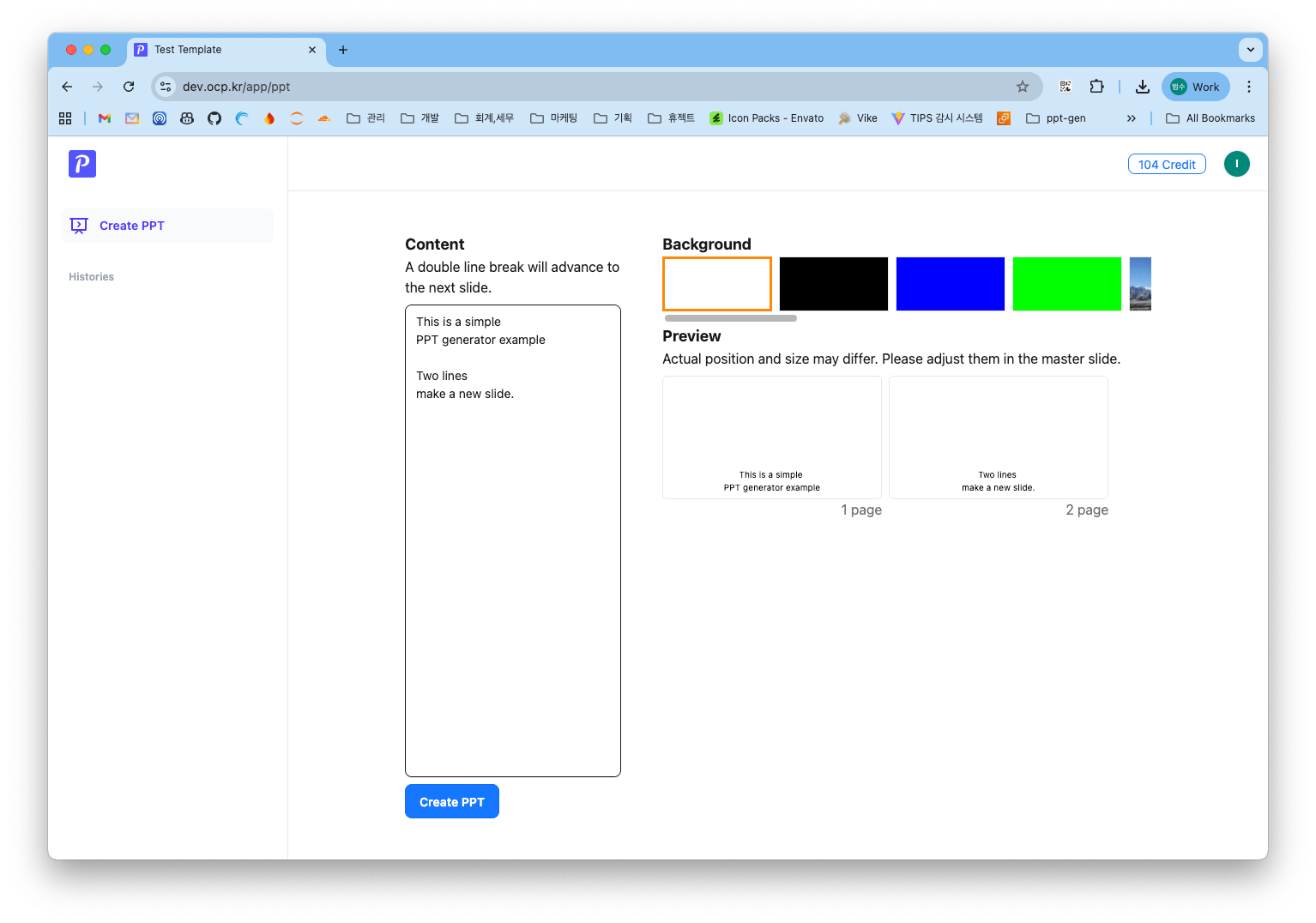This screenshot has width=1316, height=923.
Task: Click the purple P logo in sidebar
Action: tap(82, 164)
